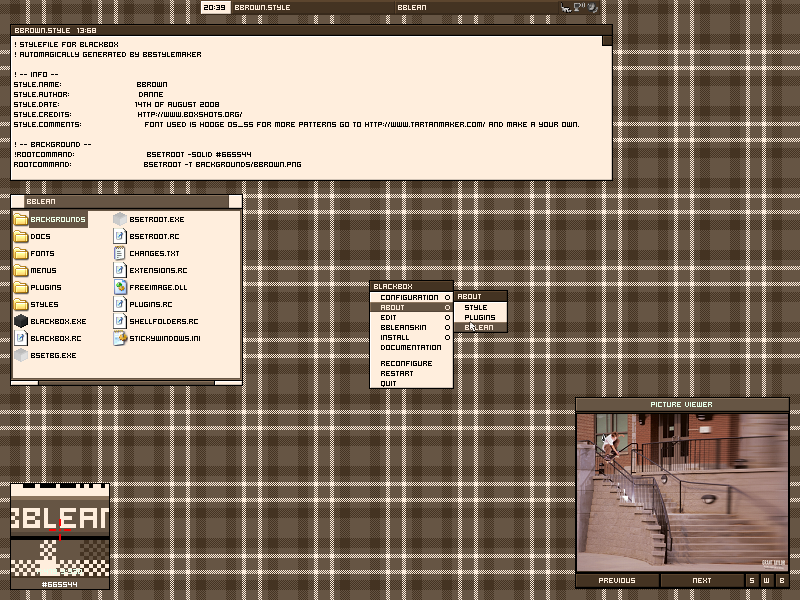Screen dimensions: 800x600
Task: Click the "! -- Background --" comment line
Action: coord(53,145)
